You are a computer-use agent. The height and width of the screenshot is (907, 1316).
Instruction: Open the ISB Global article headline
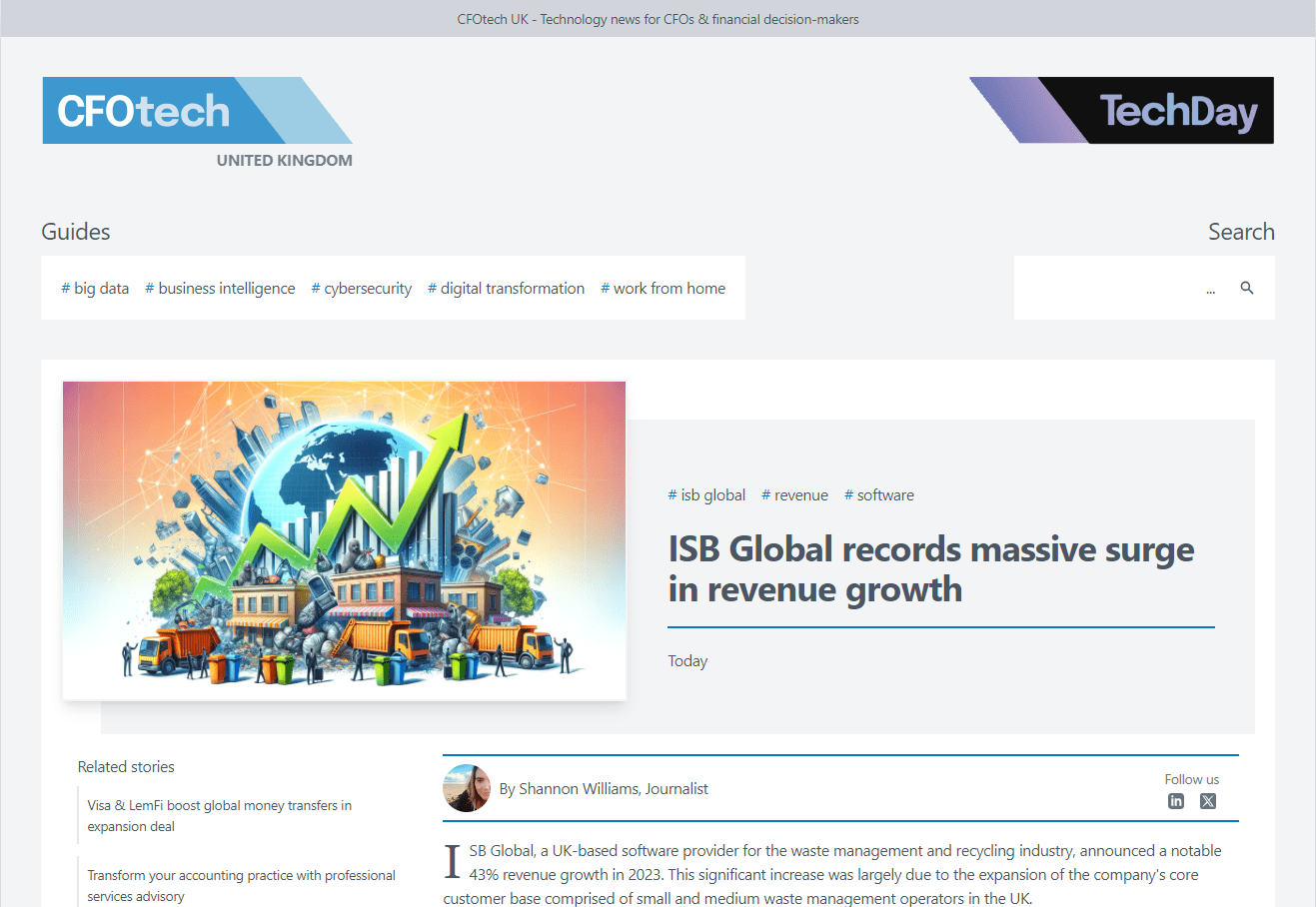point(930,569)
